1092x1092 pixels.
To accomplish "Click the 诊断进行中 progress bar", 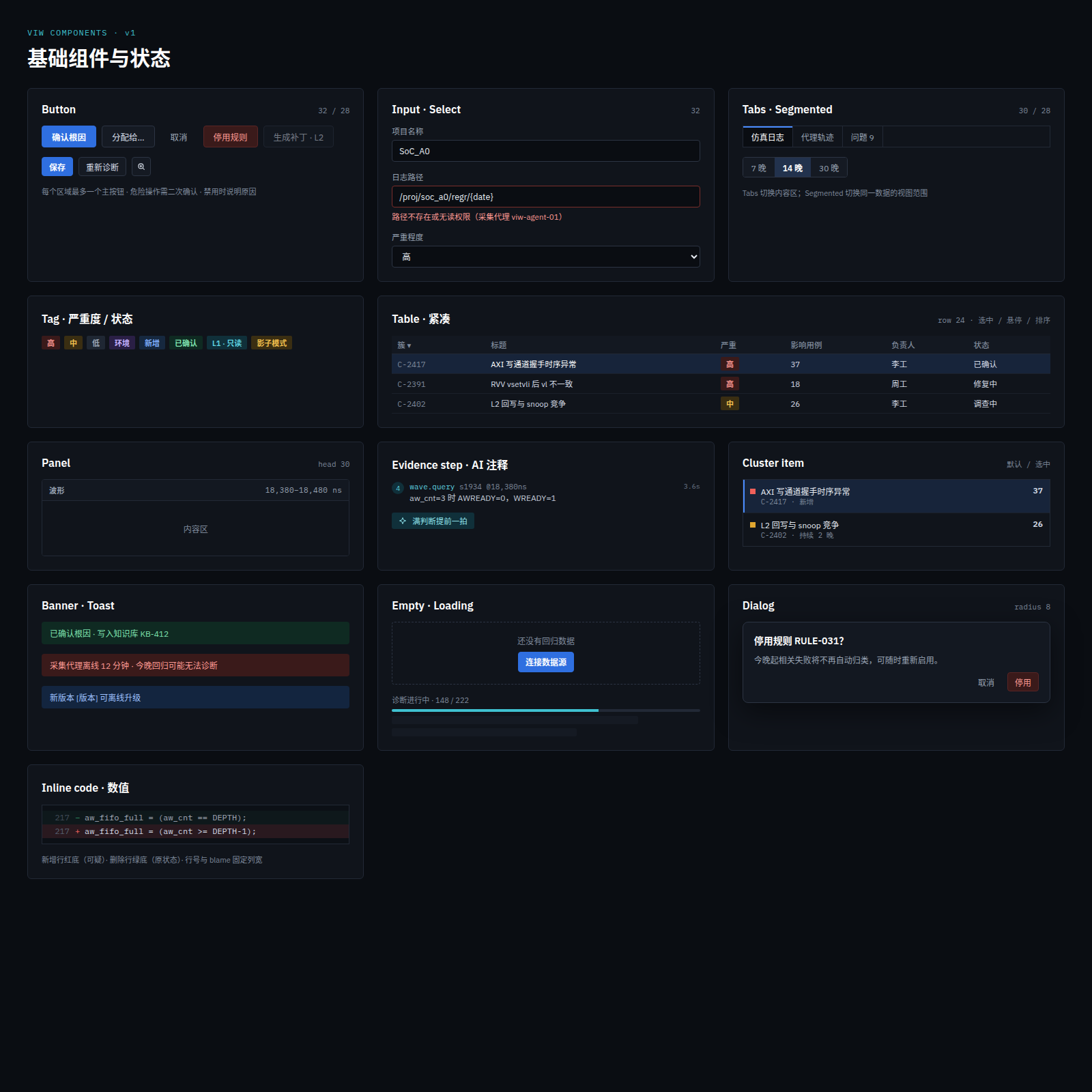I will (x=546, y=710).
